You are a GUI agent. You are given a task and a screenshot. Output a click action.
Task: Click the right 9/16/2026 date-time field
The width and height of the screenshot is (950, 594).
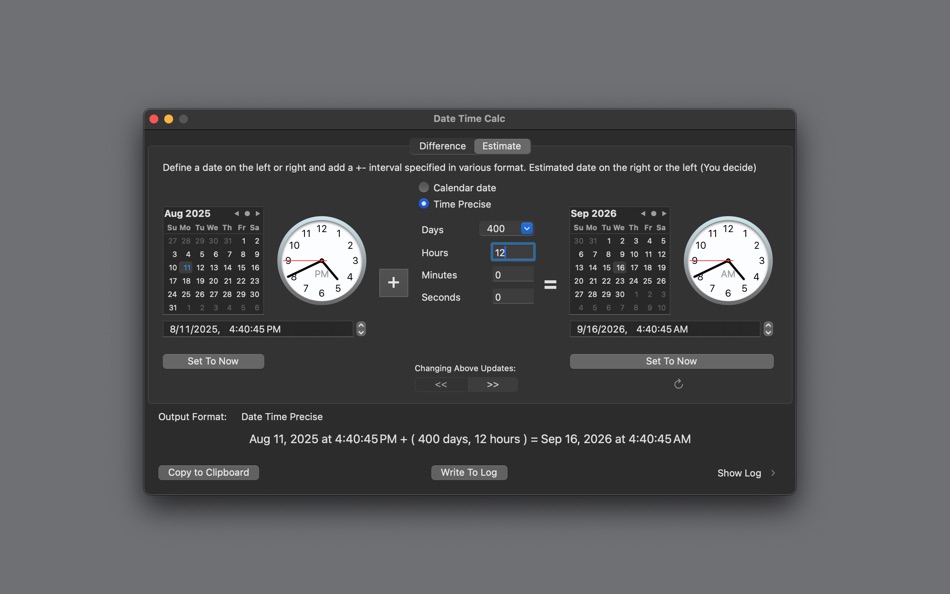(x=665, y=329)
